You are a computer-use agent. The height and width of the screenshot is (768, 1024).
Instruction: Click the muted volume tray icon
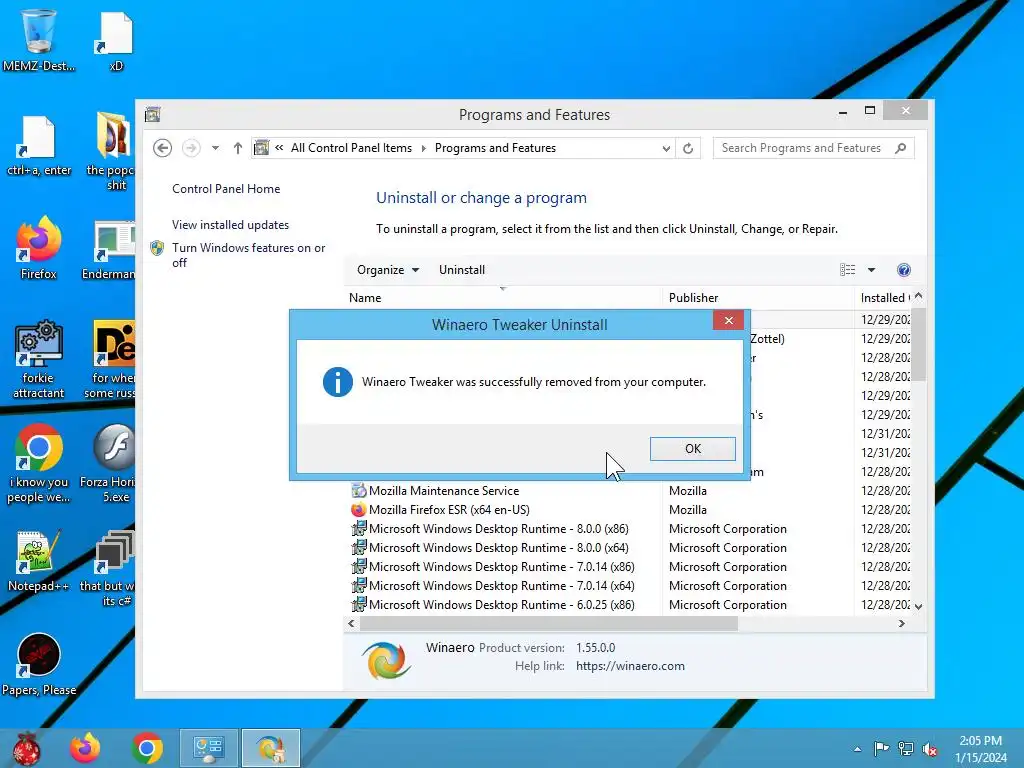[x=929, y=748]
